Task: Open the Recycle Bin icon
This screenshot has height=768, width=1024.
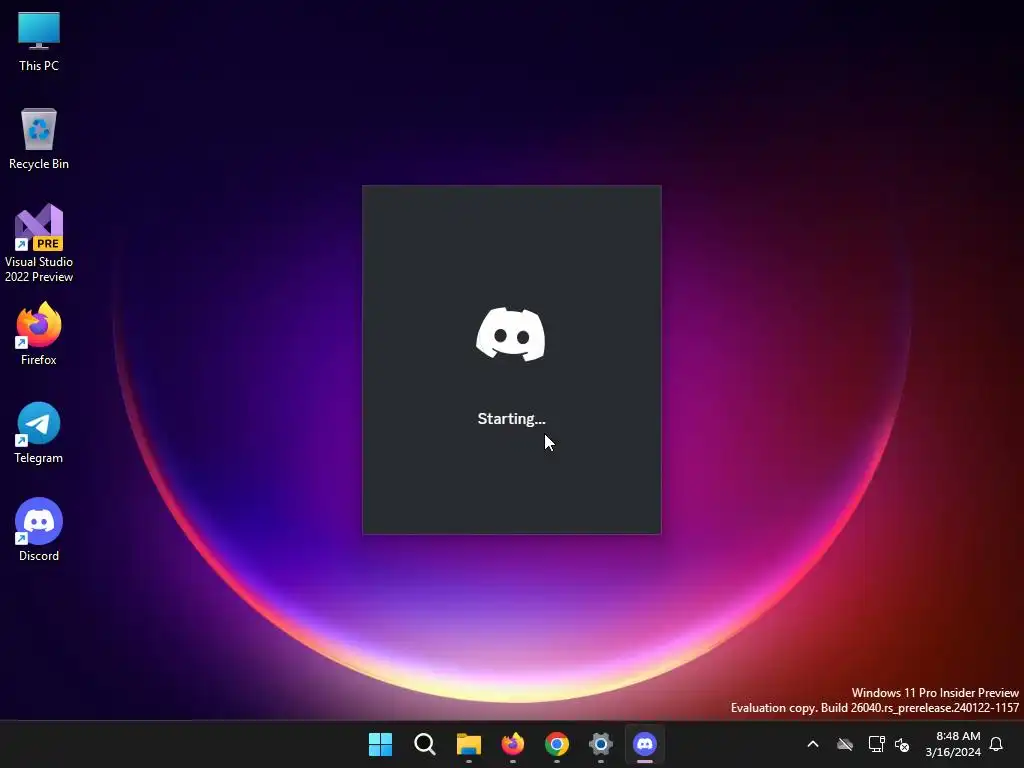Action: (x=39, y=138)
